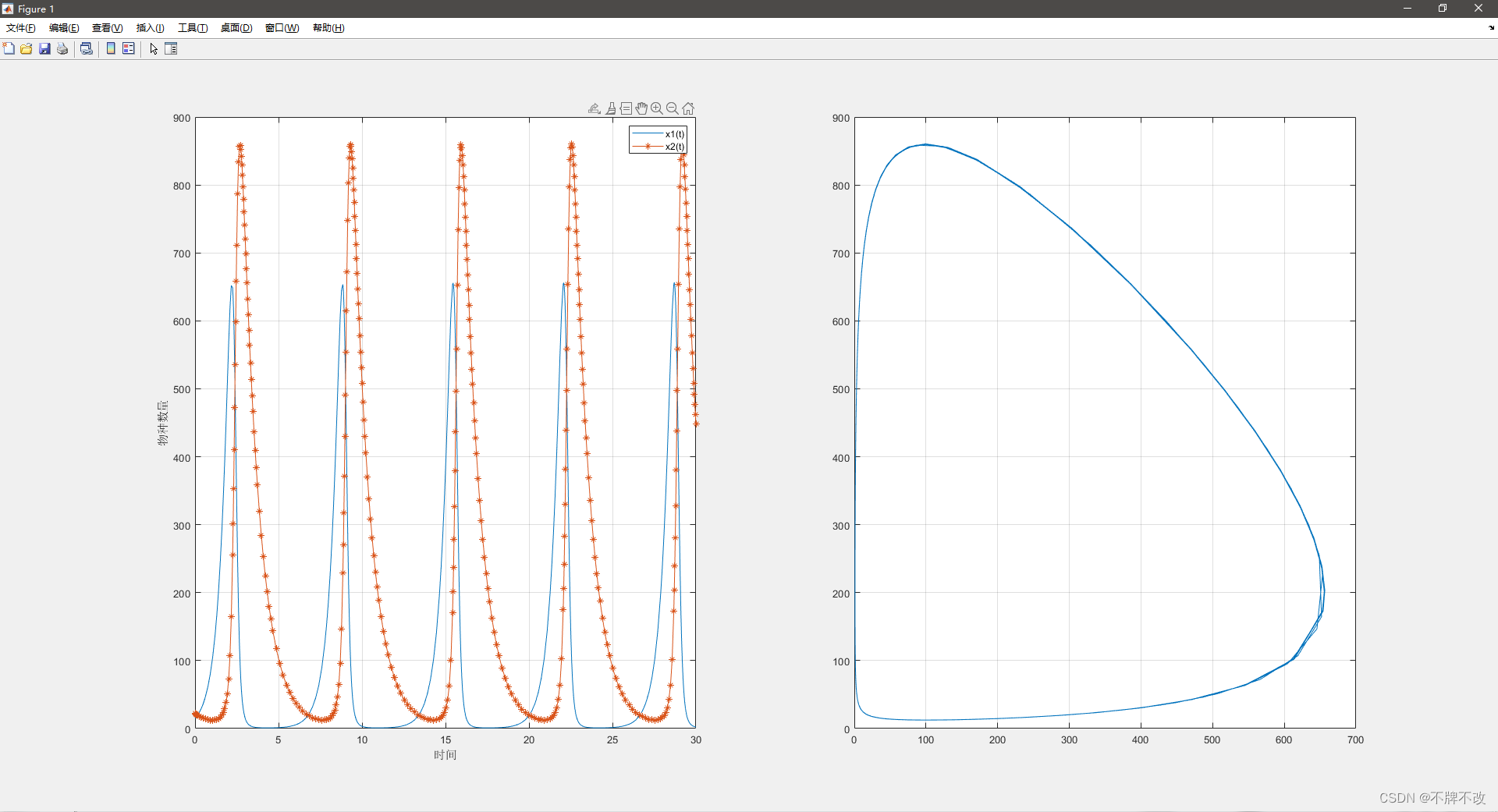Click the Figure 1 window title
Screen dimensions: 1498x812
tap(36, 9)
